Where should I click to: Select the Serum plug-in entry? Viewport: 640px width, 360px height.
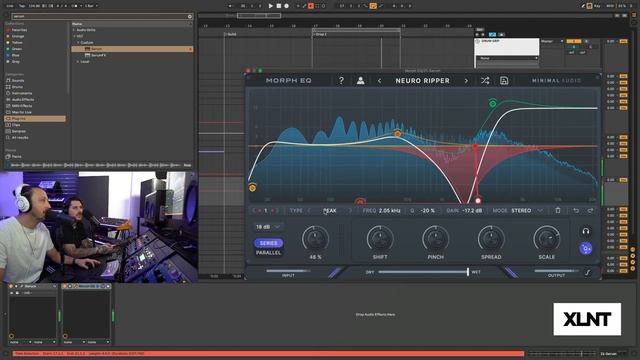click(131, 49)
